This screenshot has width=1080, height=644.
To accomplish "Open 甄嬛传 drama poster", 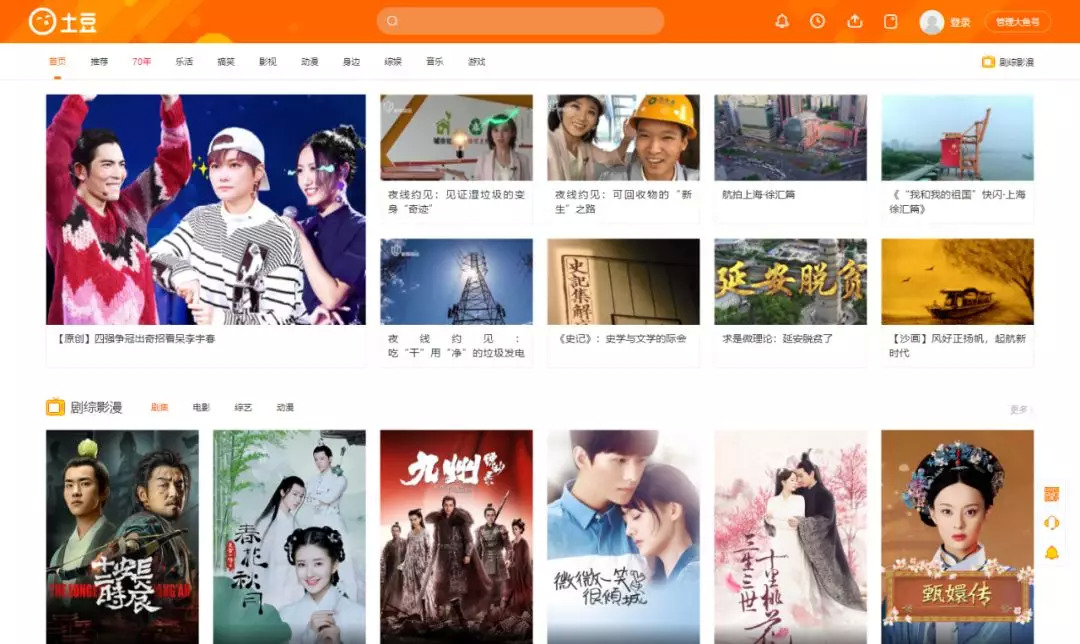I will 957,537.
